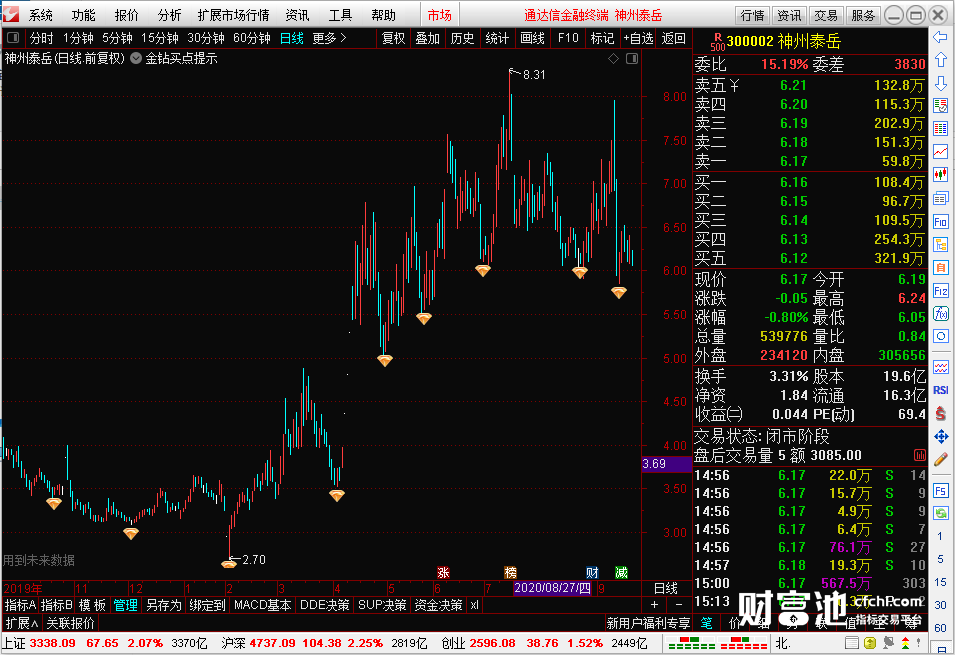Switch to 30分钟 period
The height and width of the screenshot is (655, 955).
(x=206, y=38)
